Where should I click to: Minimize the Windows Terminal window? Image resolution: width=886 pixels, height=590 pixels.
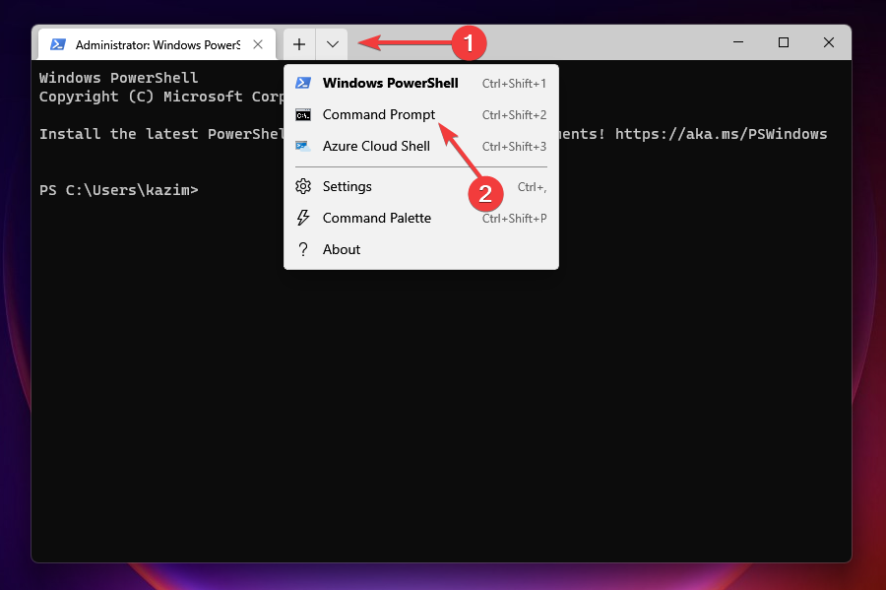[x=738, y=42]
